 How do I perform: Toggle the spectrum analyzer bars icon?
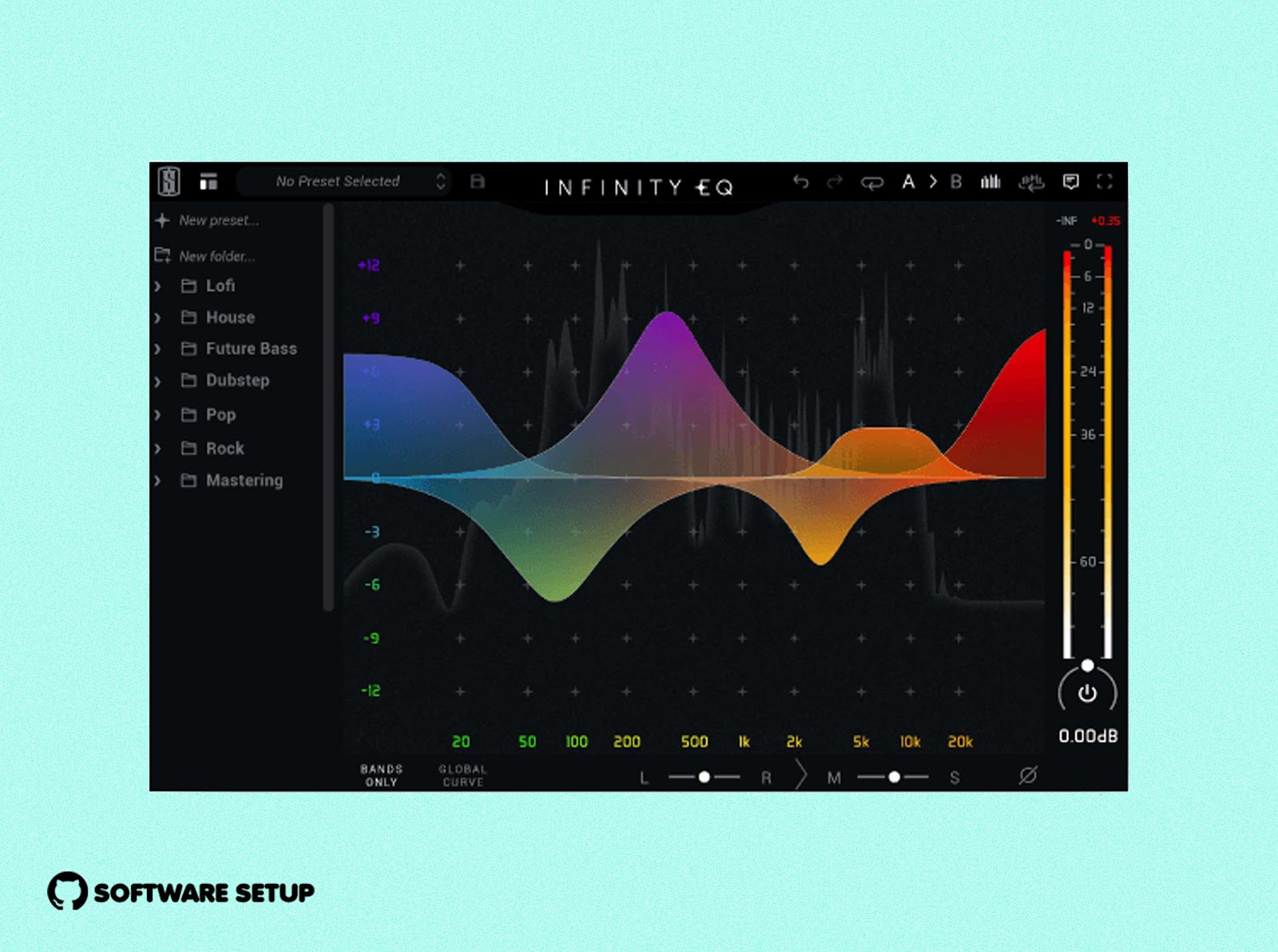pyautogui.click(x=990, y=182)
